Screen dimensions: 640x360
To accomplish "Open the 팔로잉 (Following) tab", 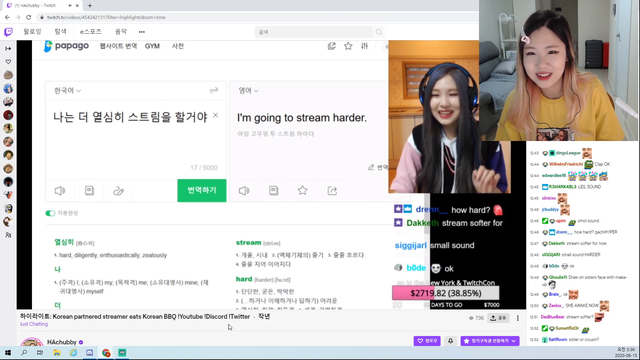I will [32, 31].
